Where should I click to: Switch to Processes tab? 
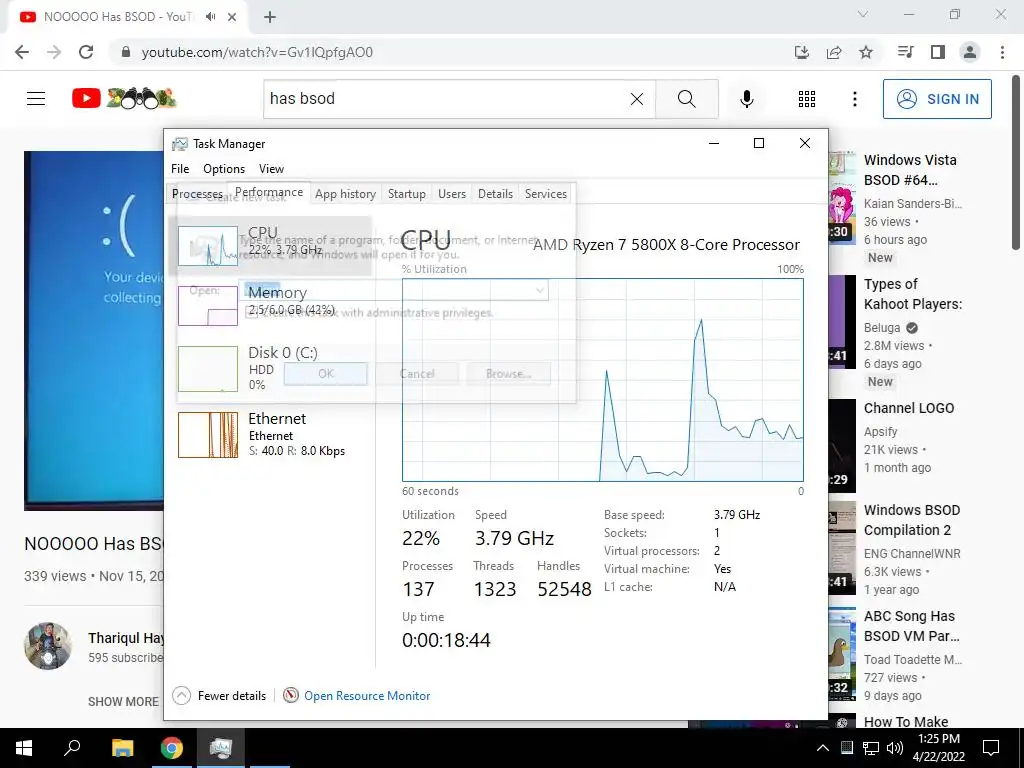pos(197,194)
